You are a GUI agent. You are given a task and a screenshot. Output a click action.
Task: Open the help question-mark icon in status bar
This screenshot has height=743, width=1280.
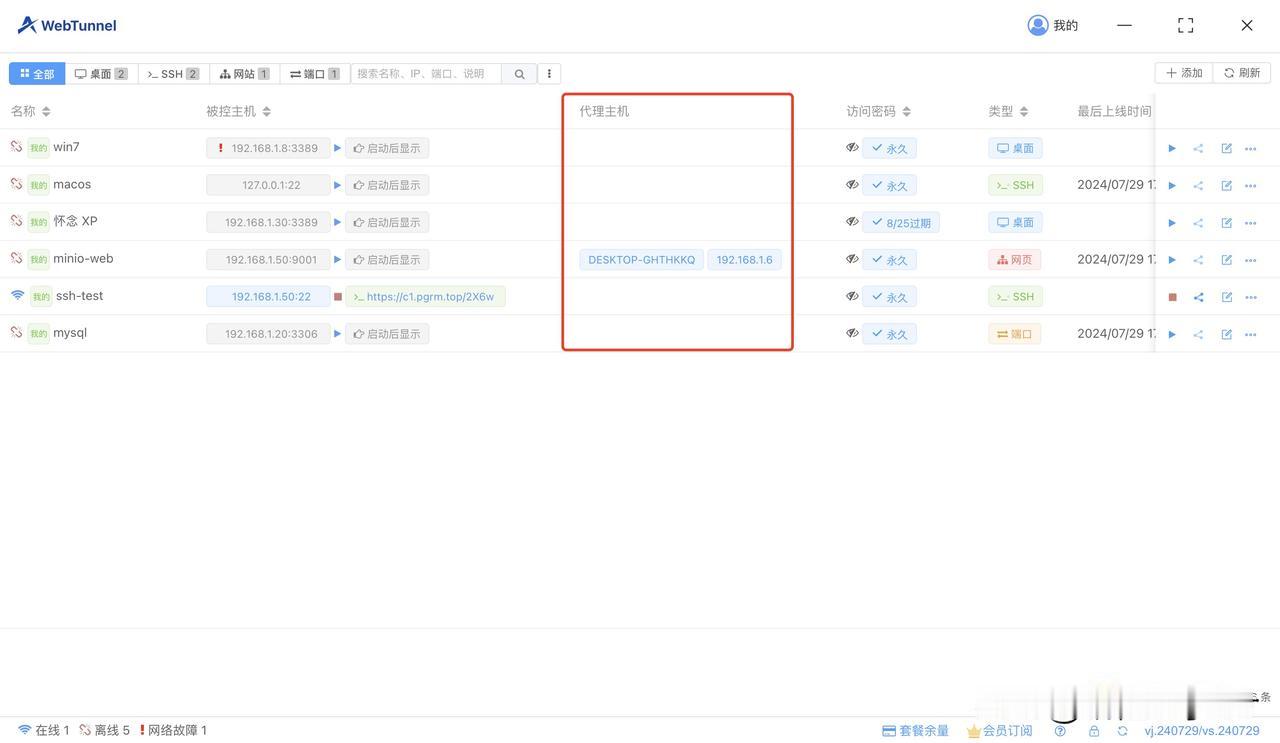click(1060, 731)
